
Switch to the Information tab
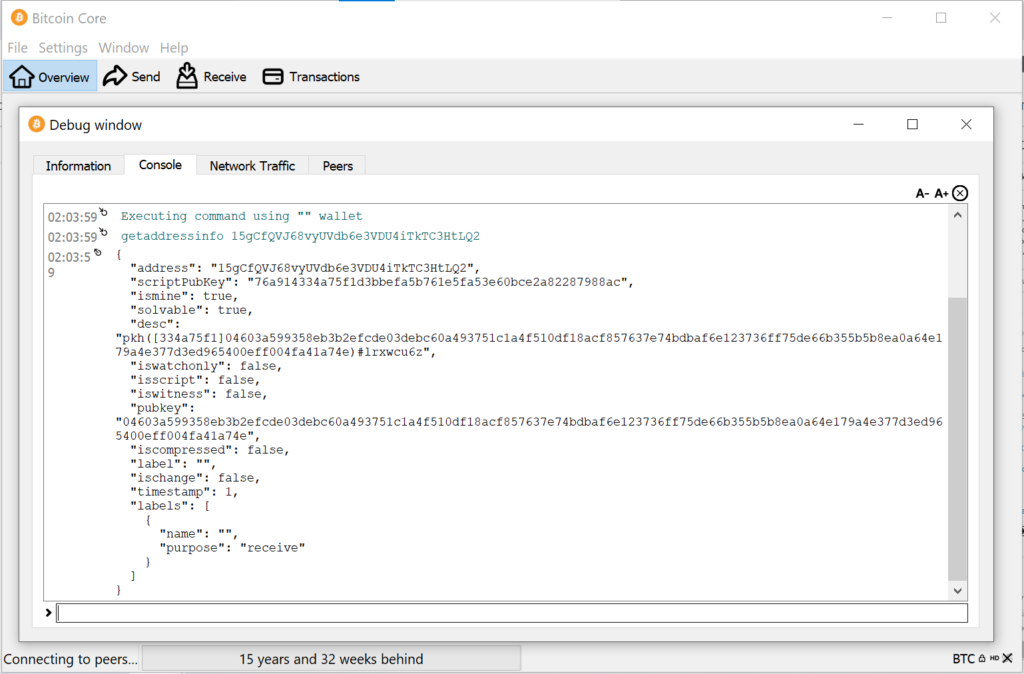click(78, 166)
